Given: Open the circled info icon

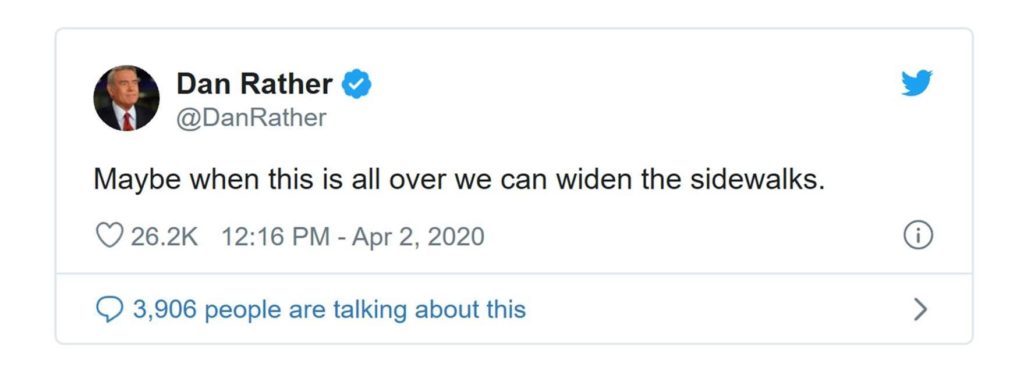Looking at the screenshot, I should tap(918, 235).
